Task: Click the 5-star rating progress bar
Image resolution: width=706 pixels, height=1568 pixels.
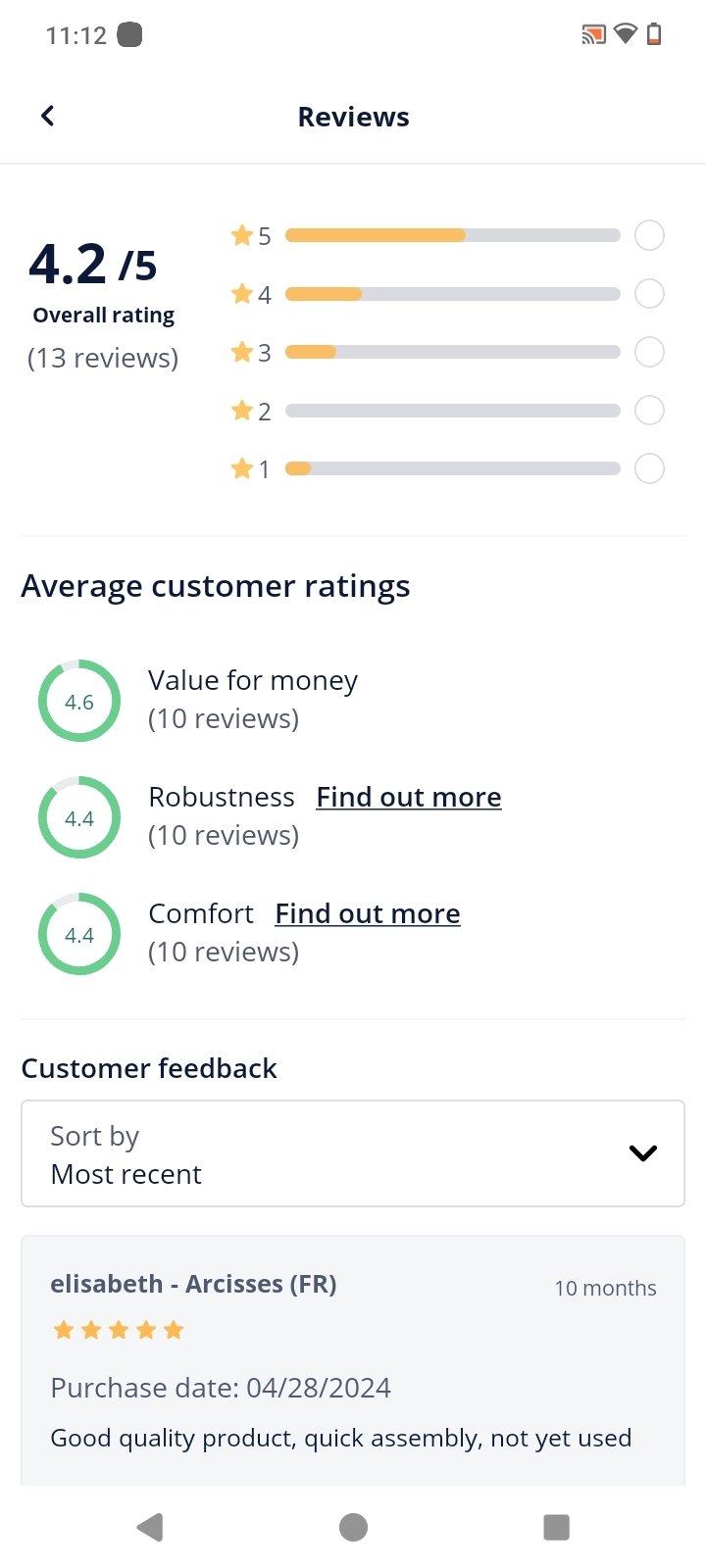Action: pyautogui.click(x=452, y=235)
